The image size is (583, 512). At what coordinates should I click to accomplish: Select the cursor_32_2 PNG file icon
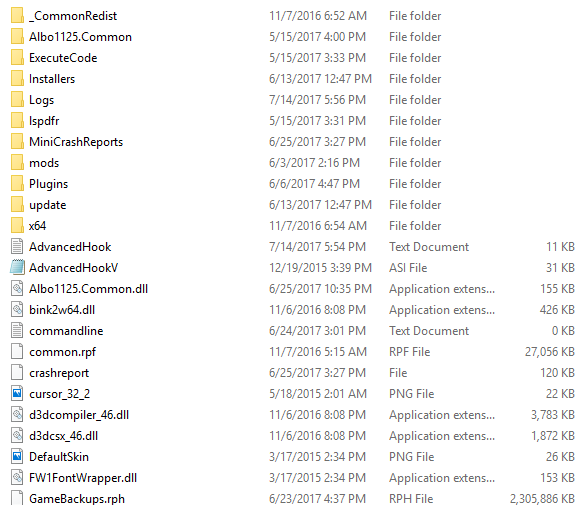(x=17, y=394)
